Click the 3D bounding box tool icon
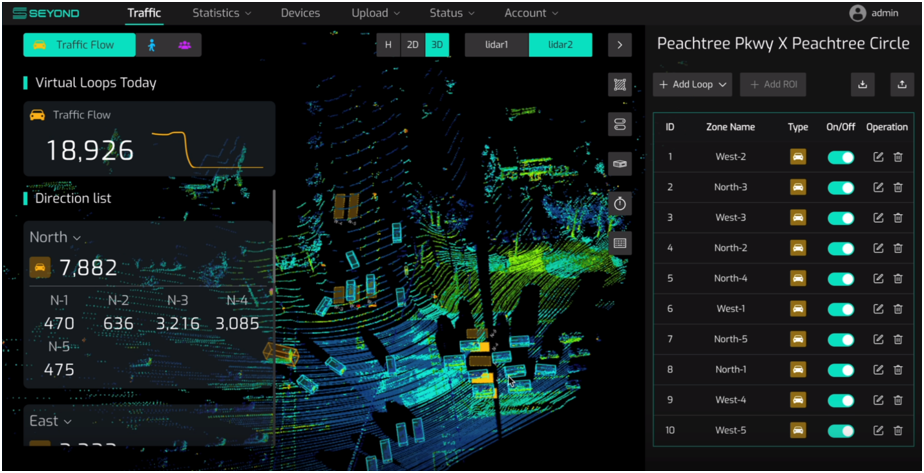 (620, 164)
